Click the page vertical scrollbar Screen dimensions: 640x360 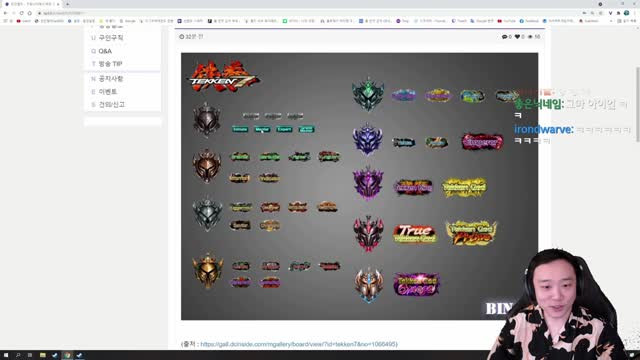point(638,104)
